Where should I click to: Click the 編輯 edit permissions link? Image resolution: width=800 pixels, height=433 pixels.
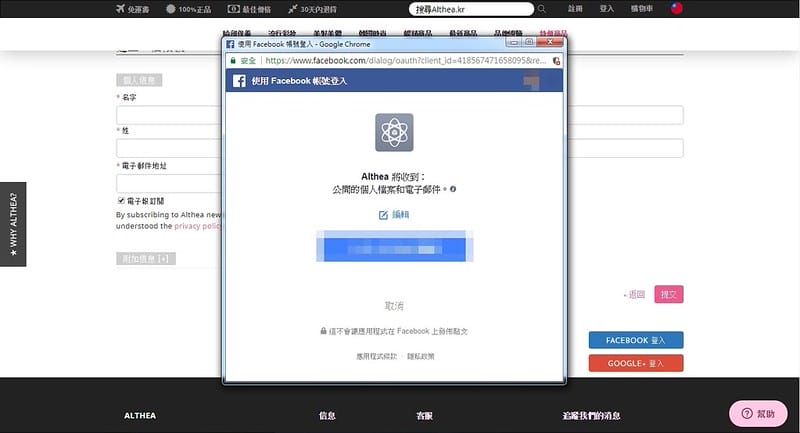(394, 215)
